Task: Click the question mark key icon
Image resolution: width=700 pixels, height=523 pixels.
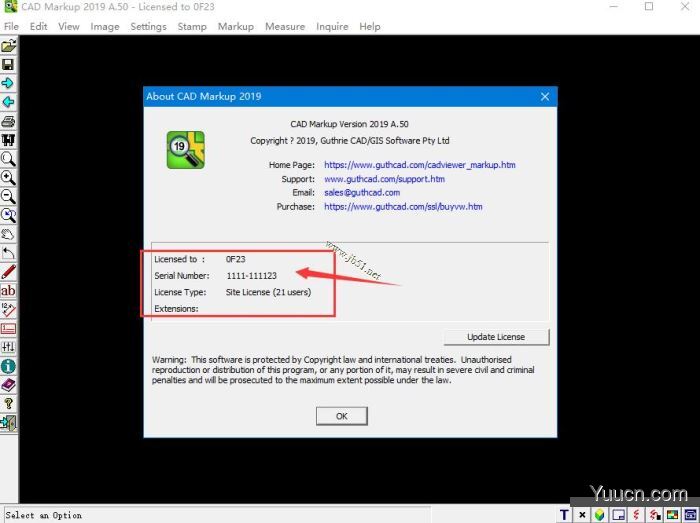Action: [x=8, y=404]
